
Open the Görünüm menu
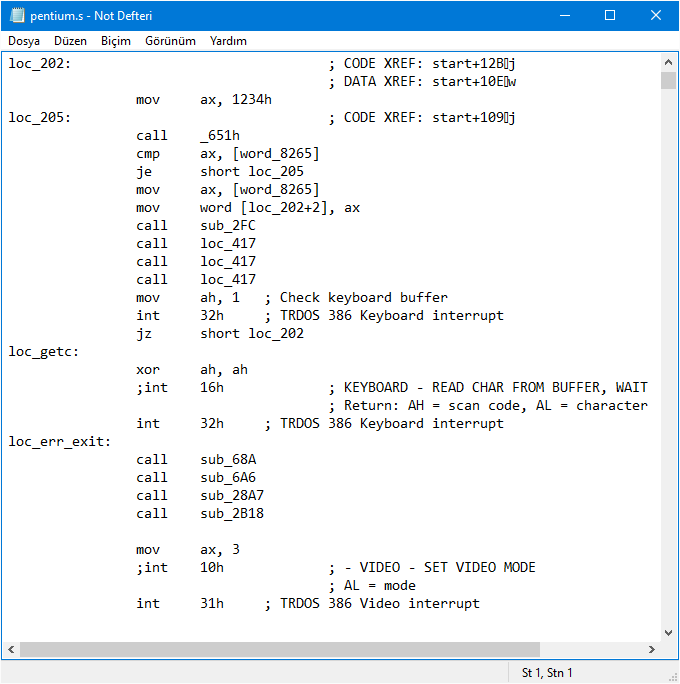170,41
